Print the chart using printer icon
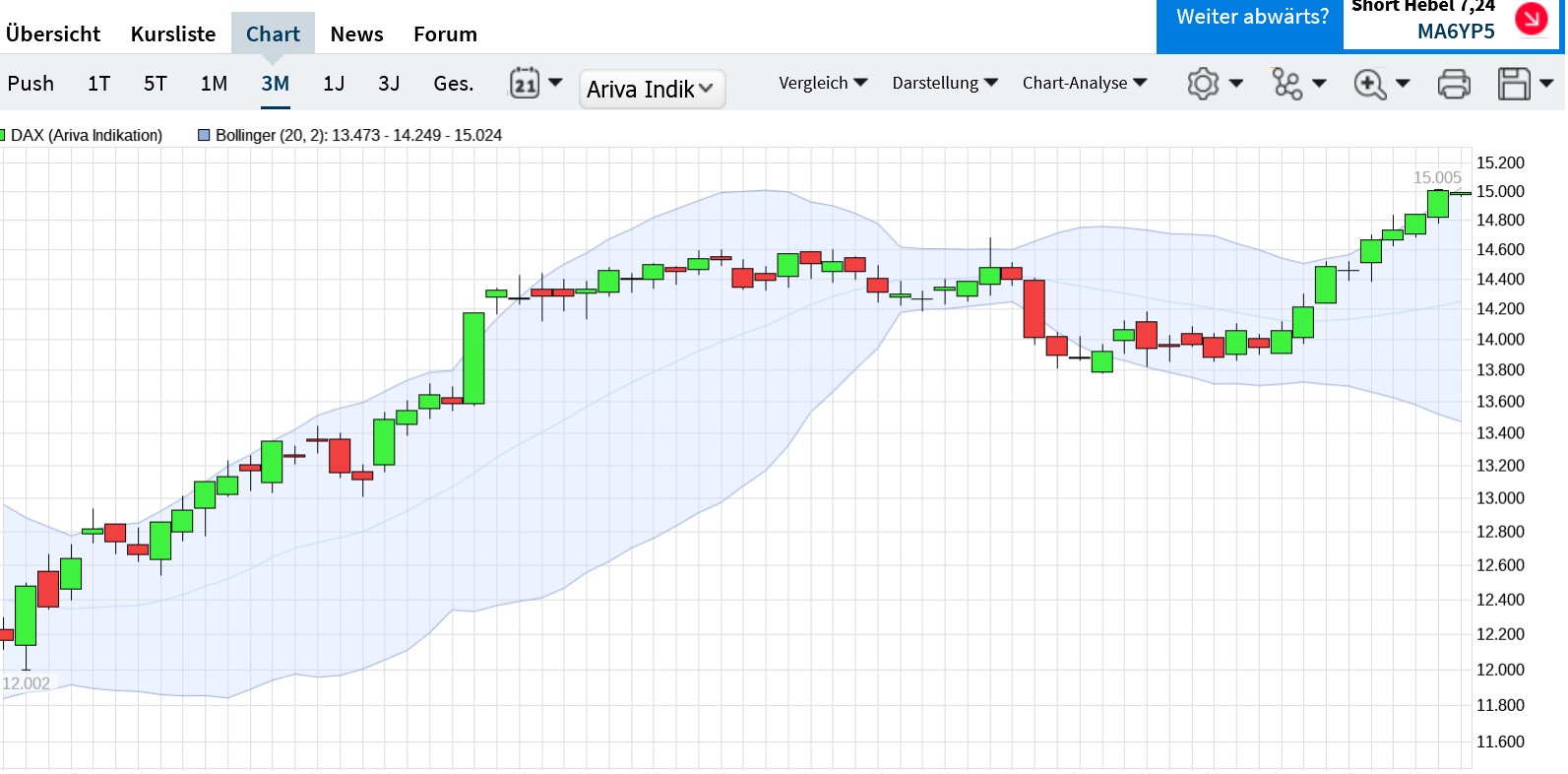1568x774 pixels. (x=1454, y=84)
